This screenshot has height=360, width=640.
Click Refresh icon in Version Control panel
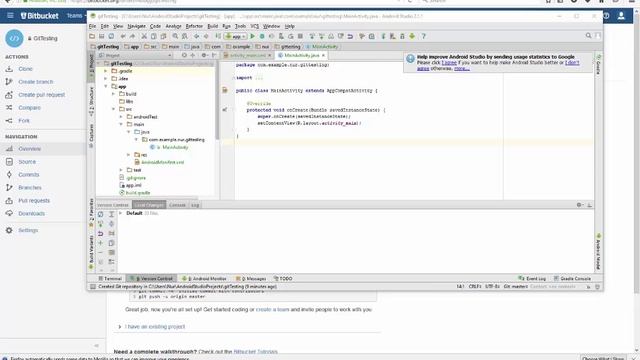(x=100, y=214)
